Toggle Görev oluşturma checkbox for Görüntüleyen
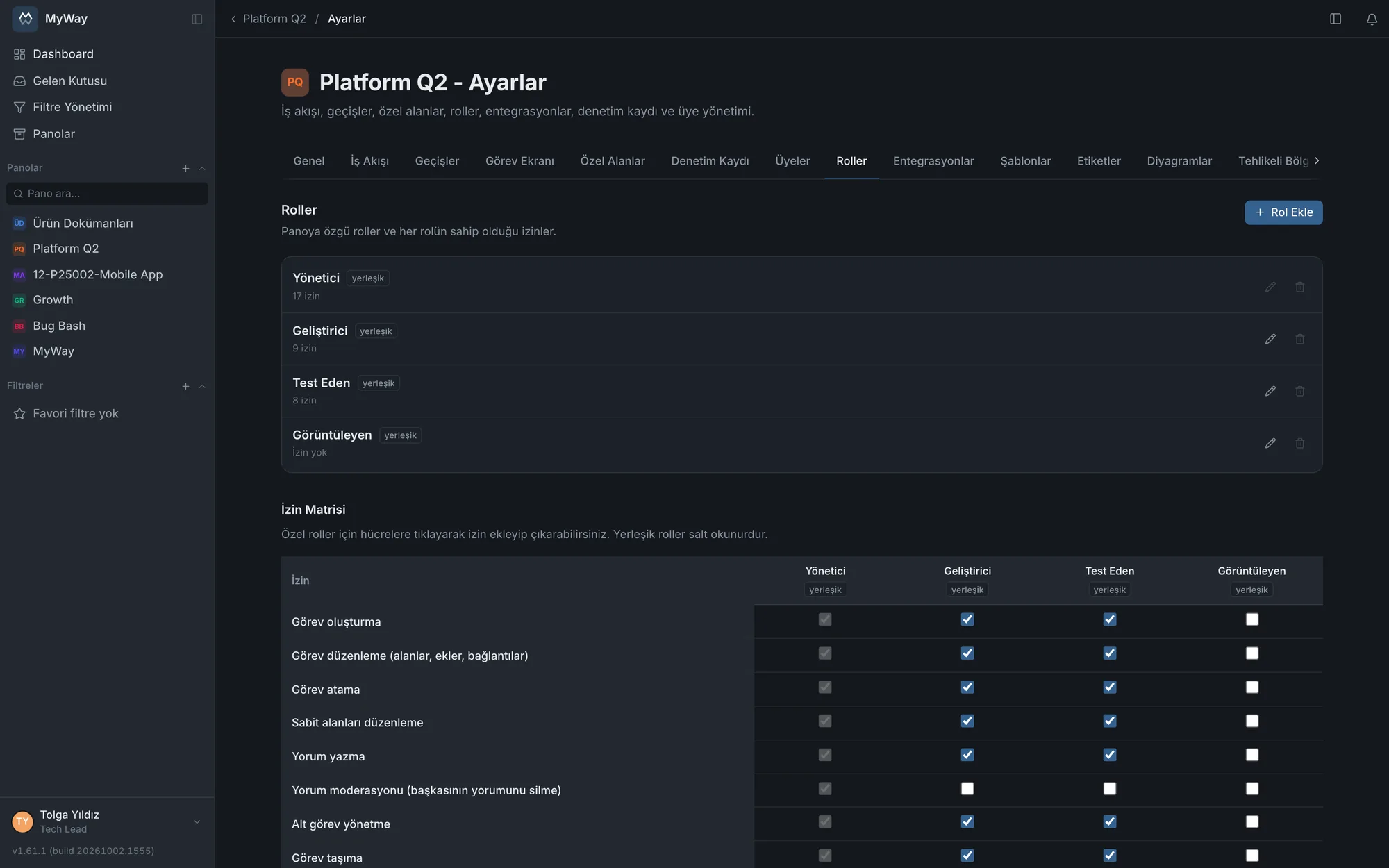The image size is (1389, 868). click(1251, 619)
